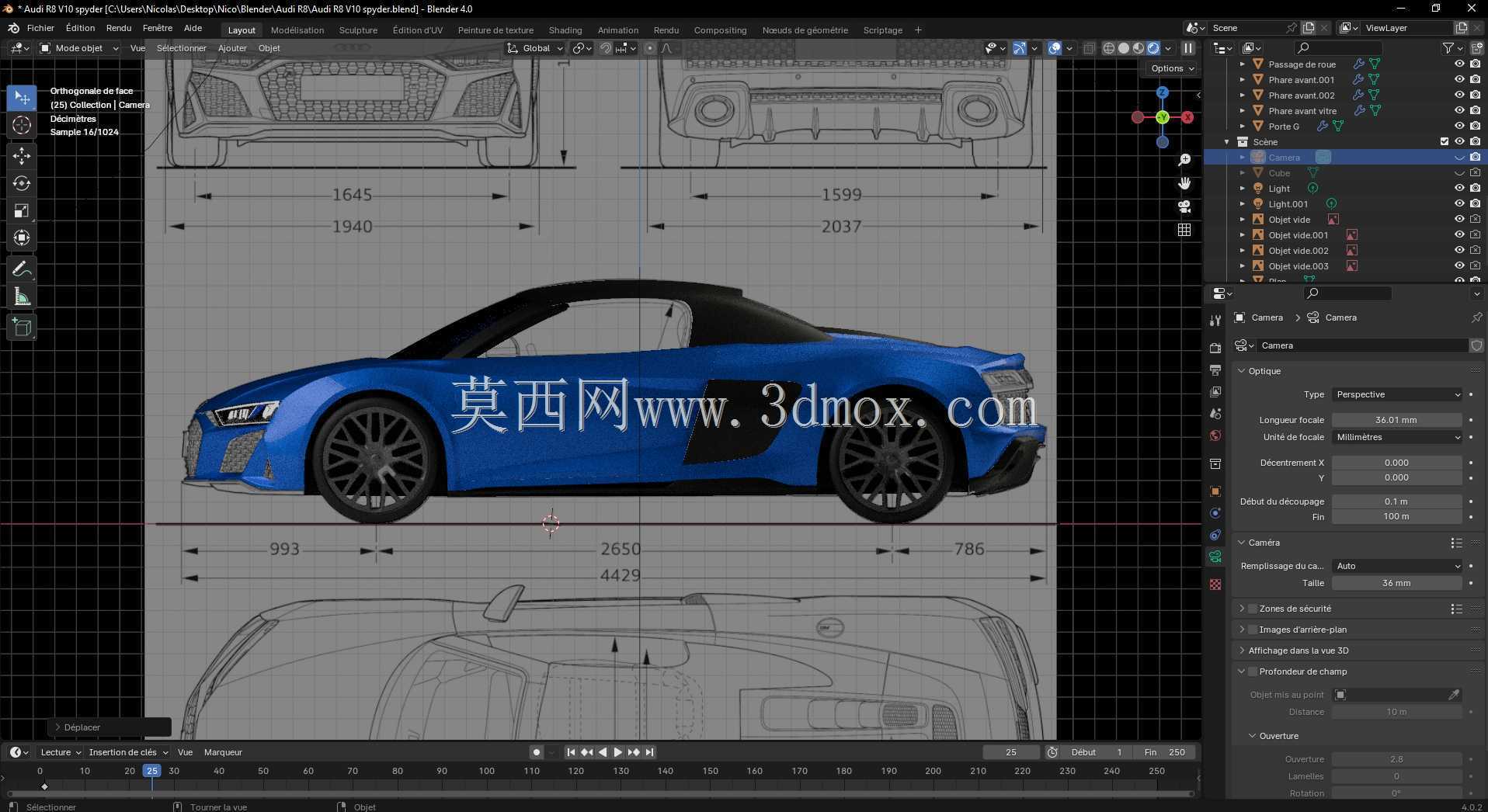The image size is (1488, 812).
Task: Switch to Modélisation workspace tab
Action: tap(297, 30)
